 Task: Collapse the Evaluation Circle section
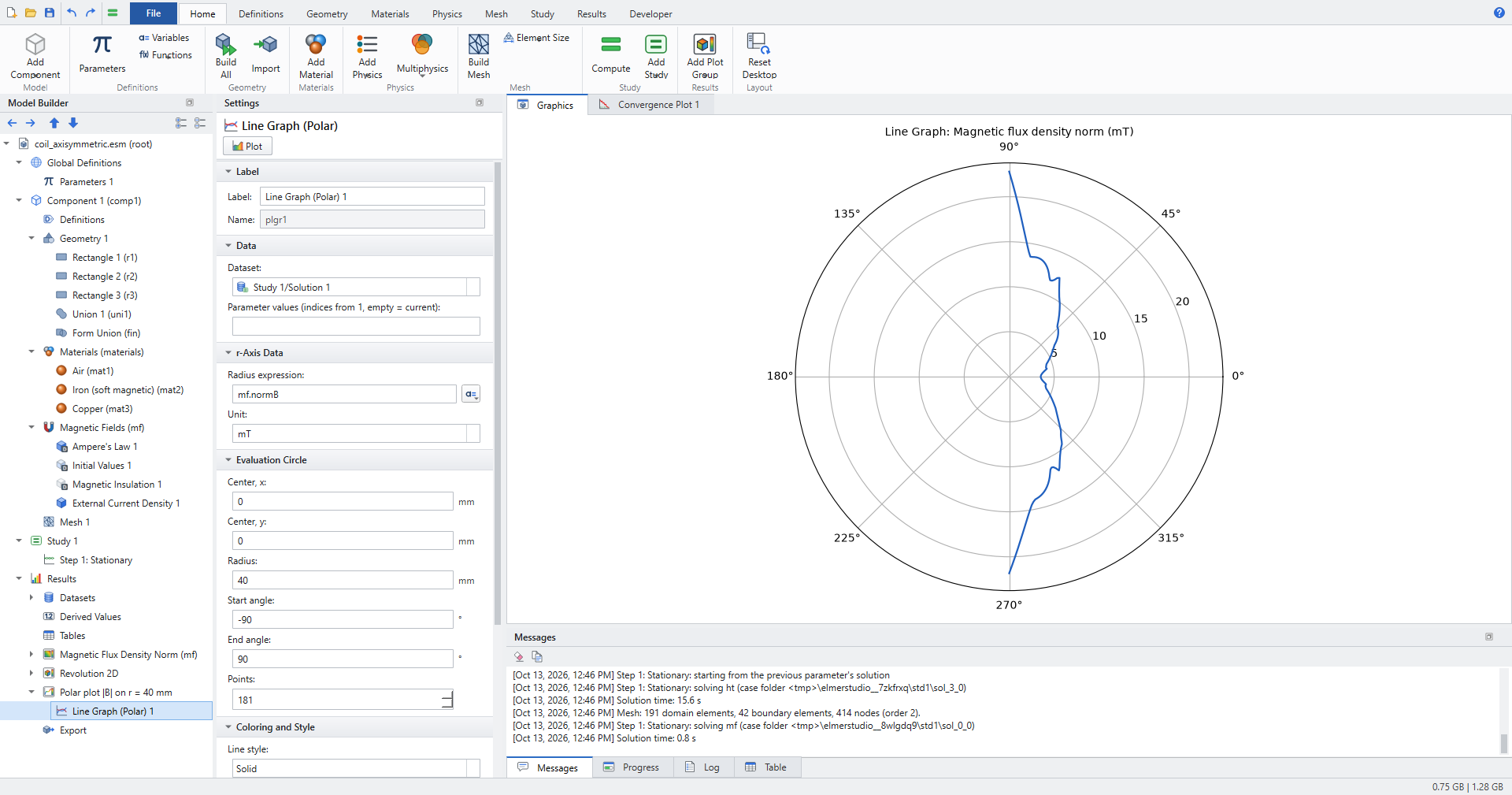[228, 460]
